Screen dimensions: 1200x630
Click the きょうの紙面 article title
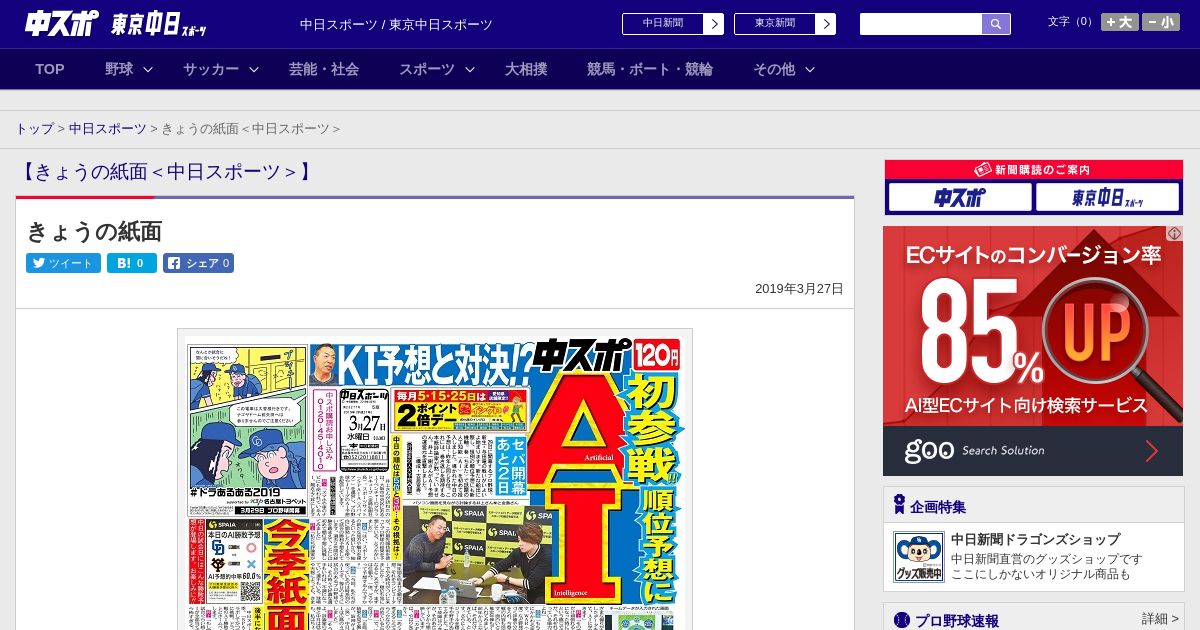94,231
